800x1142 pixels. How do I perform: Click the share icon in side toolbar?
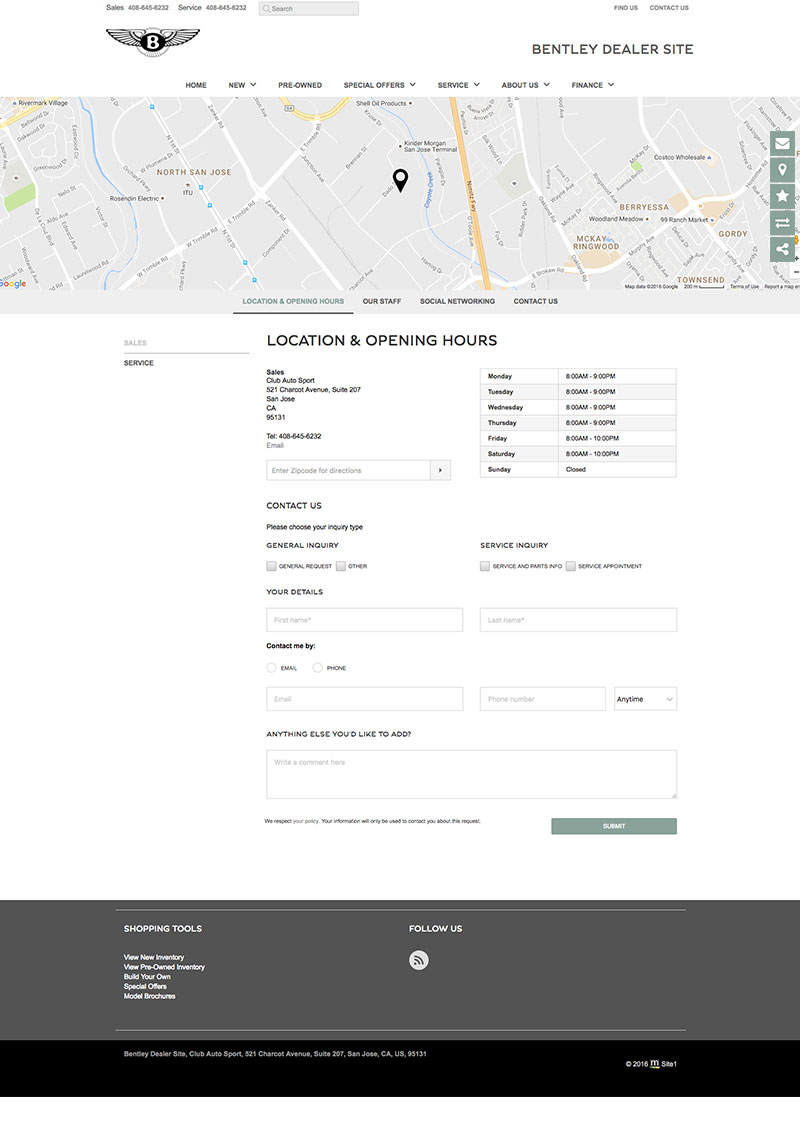coord(783,250)
